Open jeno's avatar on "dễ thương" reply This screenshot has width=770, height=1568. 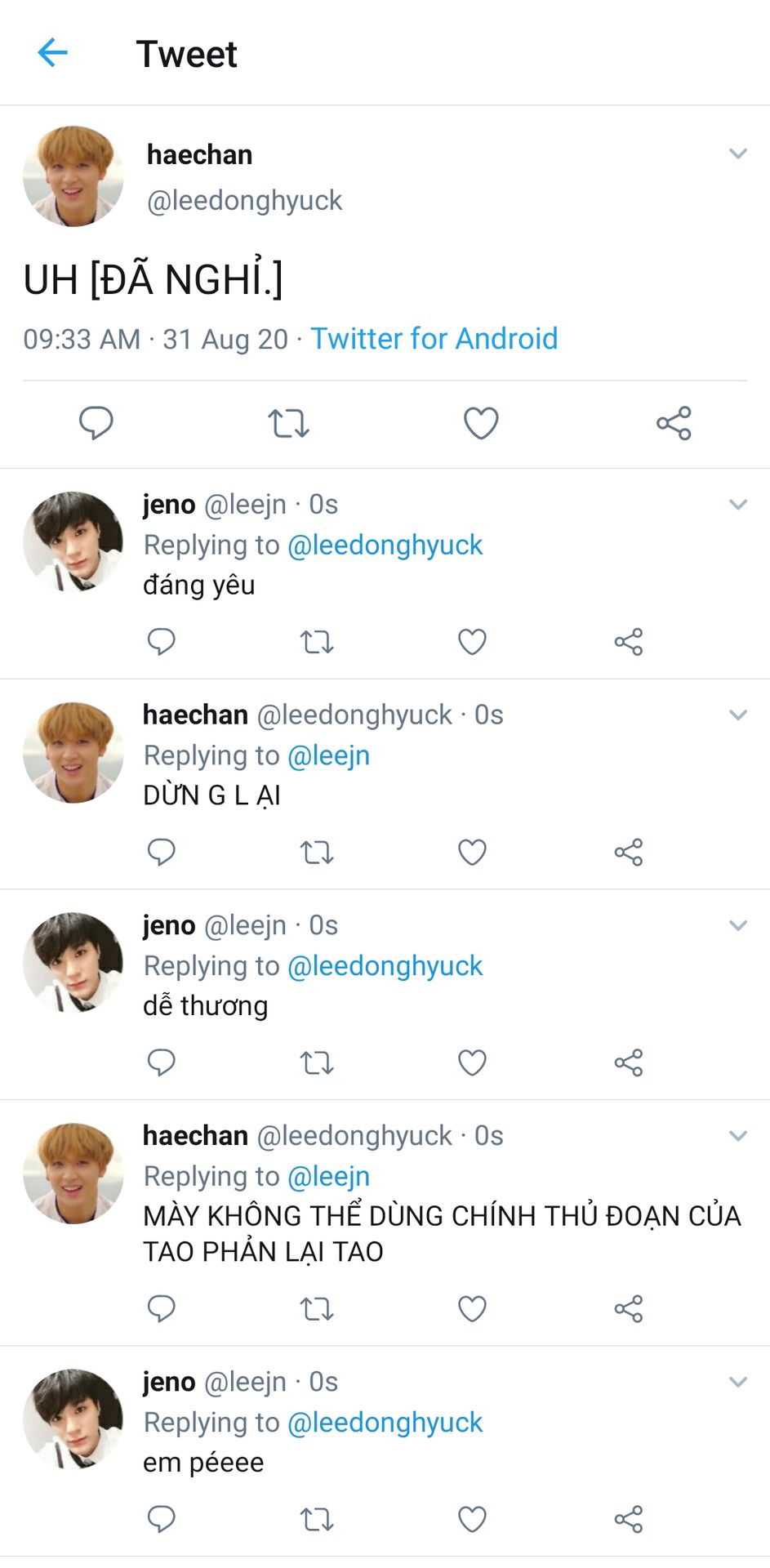(x=73, y=962)
